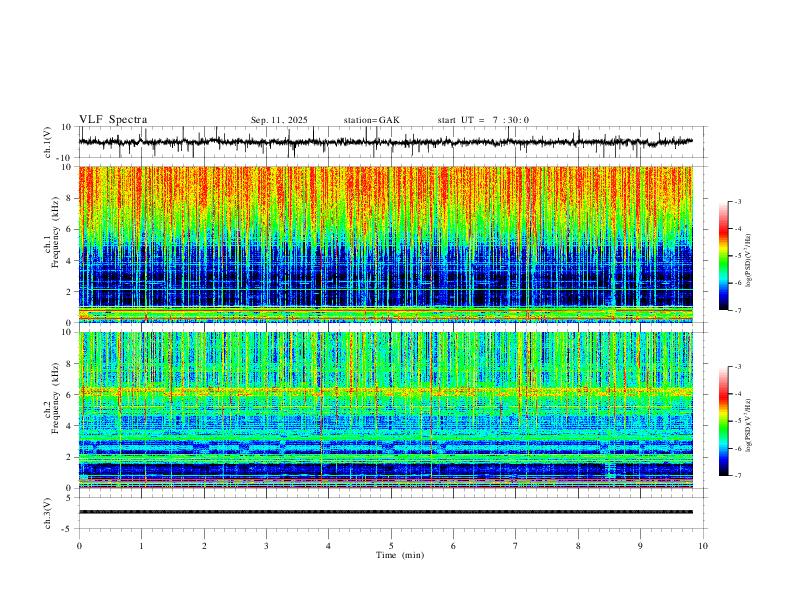Click the 'start UT = 7:30:0' text
The height and width of the screenshot is (612, 792).
(x=483, y=120)
